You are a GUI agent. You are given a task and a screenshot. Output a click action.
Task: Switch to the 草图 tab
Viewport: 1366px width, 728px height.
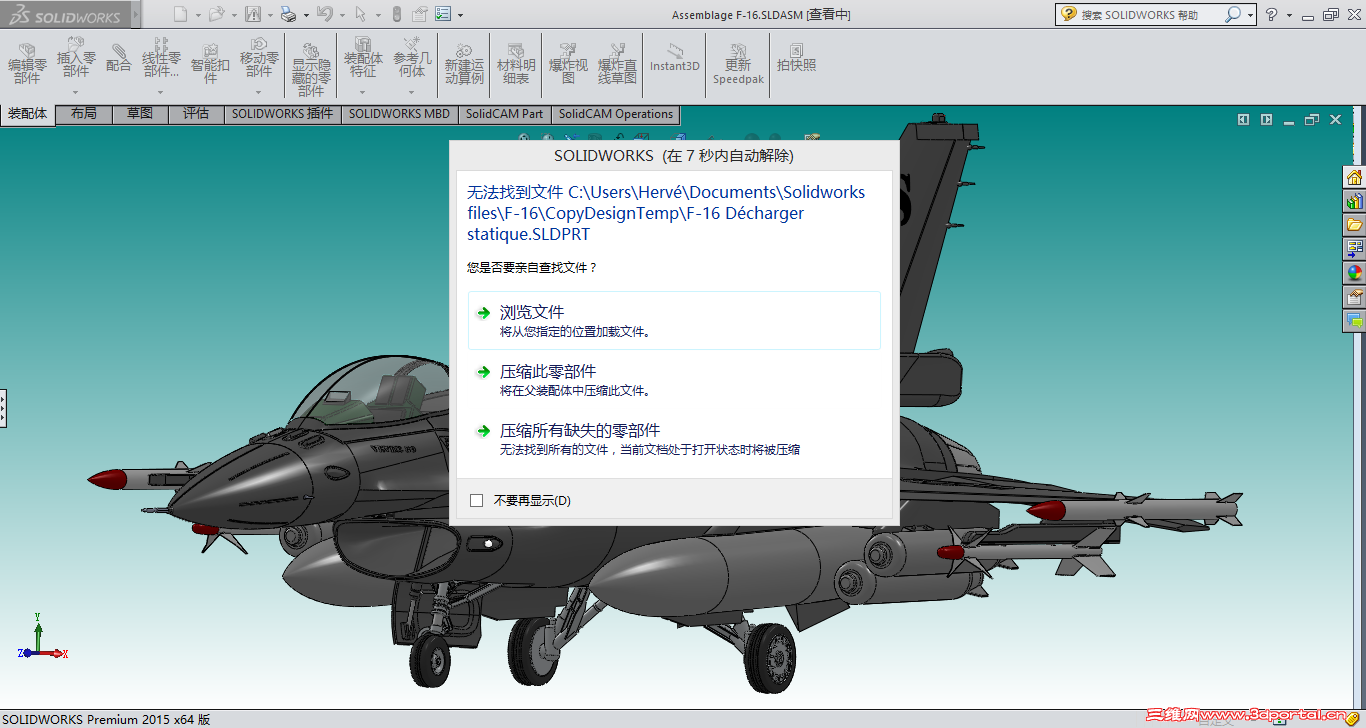[140, 114]
